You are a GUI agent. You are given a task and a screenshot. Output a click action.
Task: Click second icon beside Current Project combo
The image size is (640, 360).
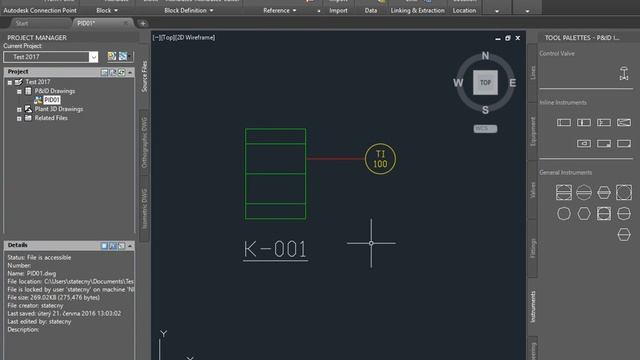[123, 56]
